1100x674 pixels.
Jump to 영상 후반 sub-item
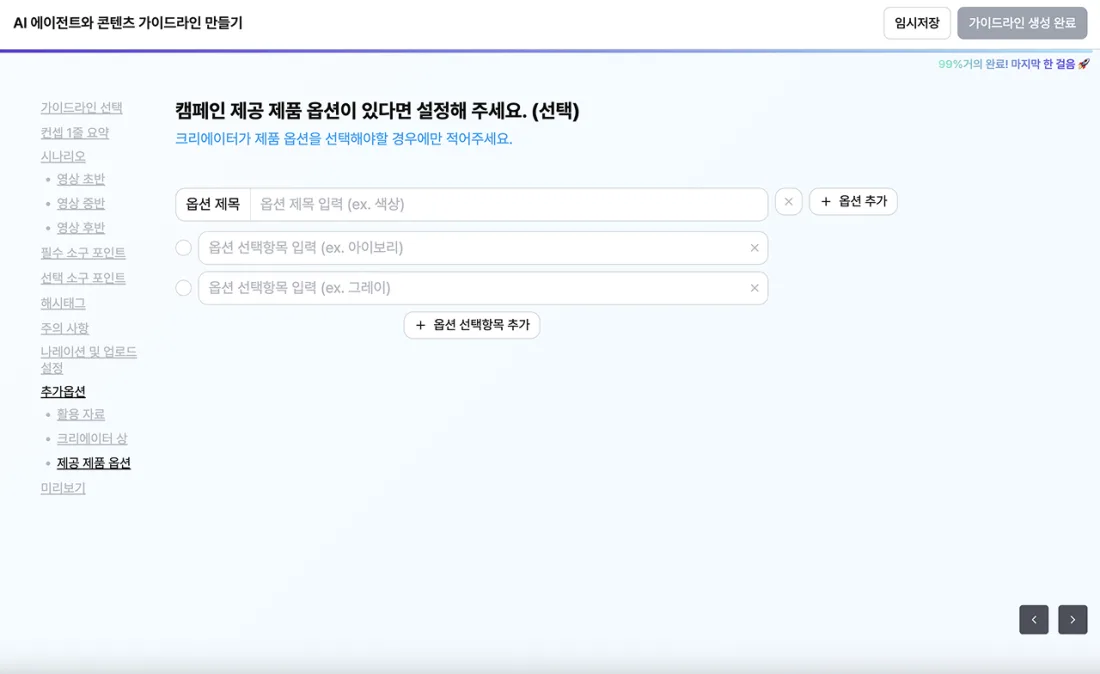point(81,228)
